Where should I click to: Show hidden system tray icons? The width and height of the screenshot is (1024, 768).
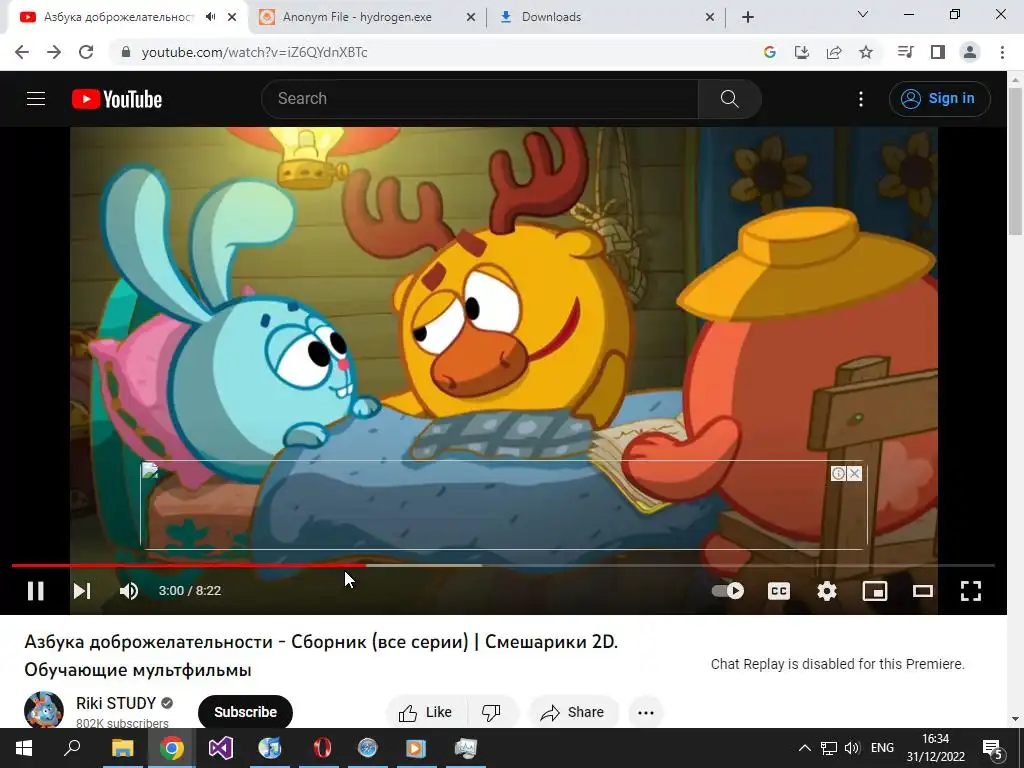(805, 748)
